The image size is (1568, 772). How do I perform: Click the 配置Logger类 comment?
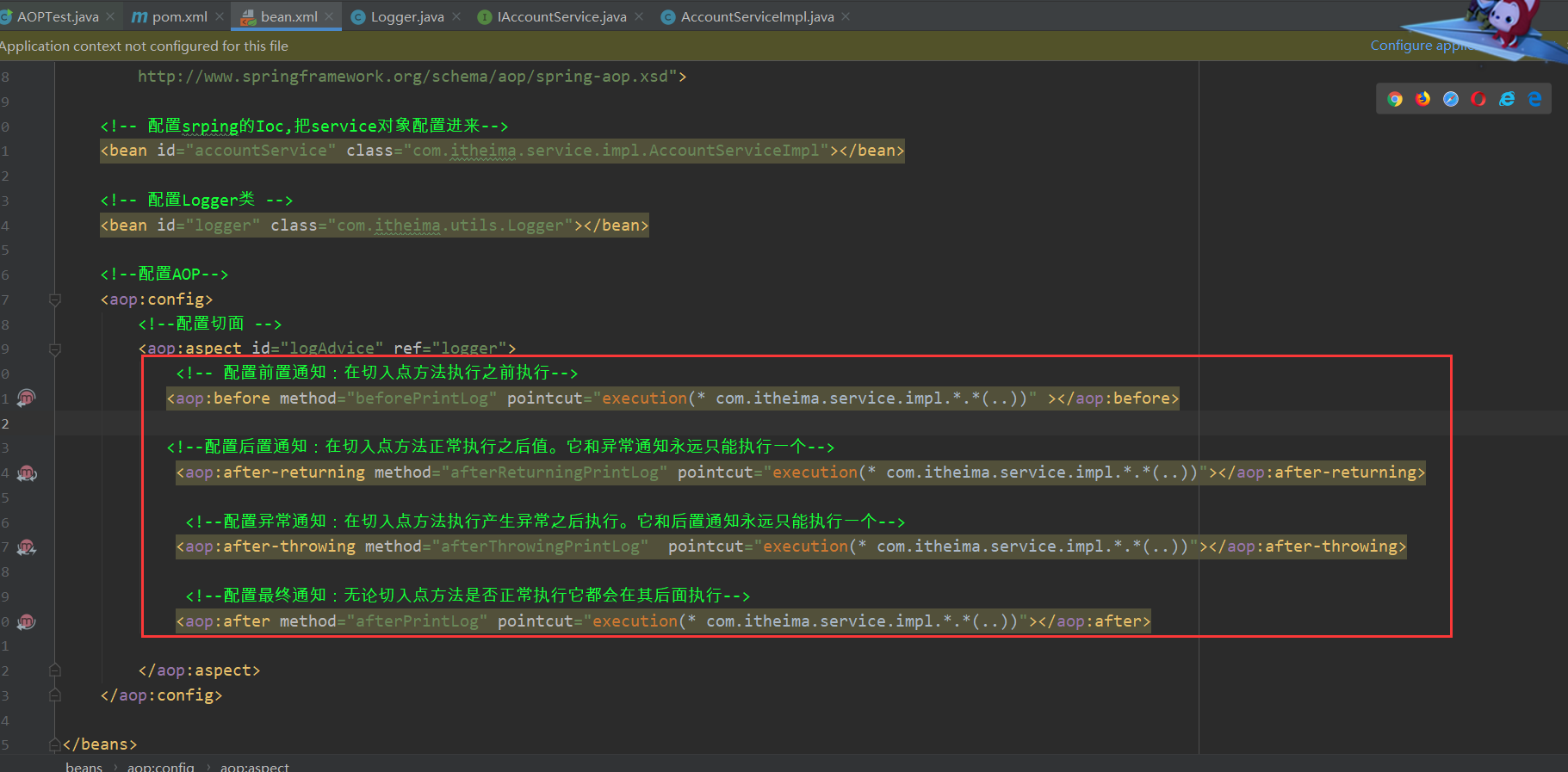196,200
